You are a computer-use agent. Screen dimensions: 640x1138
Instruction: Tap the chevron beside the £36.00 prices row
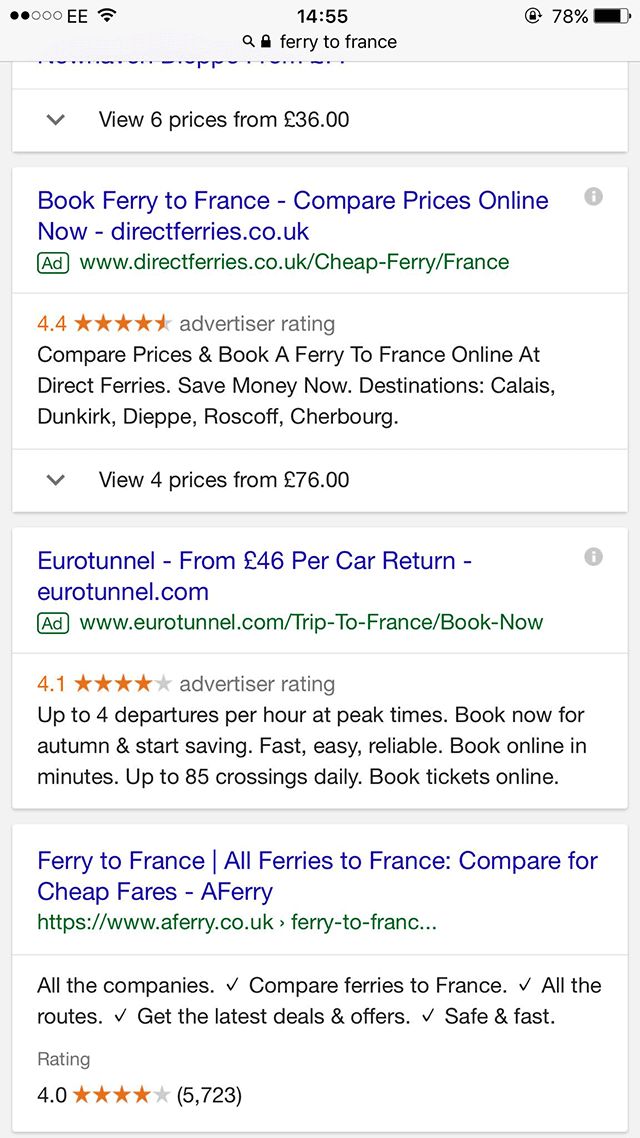[56, 118]
